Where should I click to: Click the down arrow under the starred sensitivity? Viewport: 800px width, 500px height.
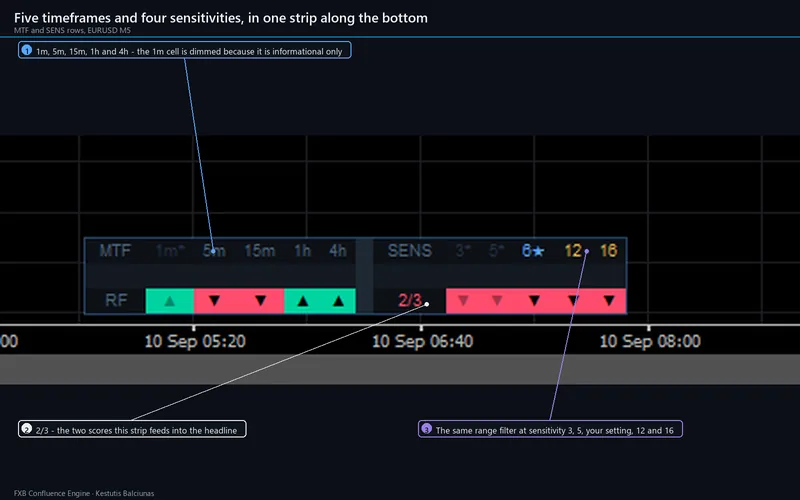[534, 301]
